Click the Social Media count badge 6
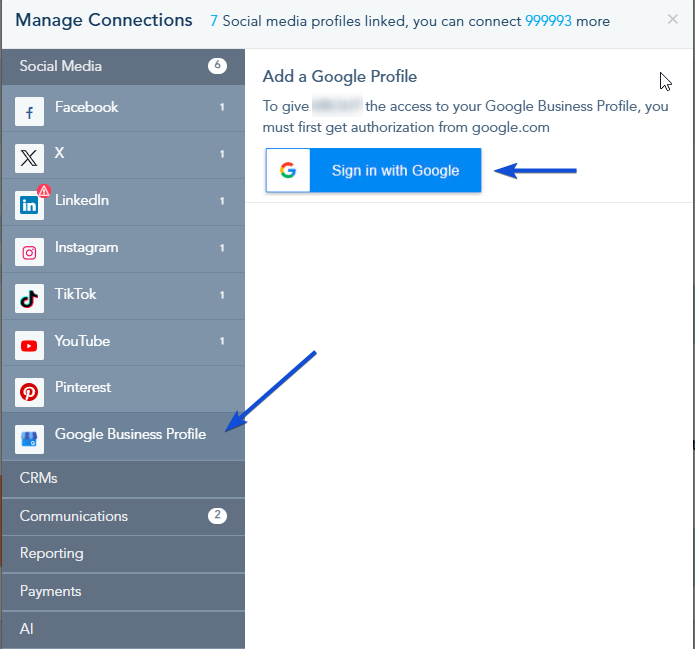Image resolution: width=695 pixels, height=649 pixels. click(x=217, y=66)
